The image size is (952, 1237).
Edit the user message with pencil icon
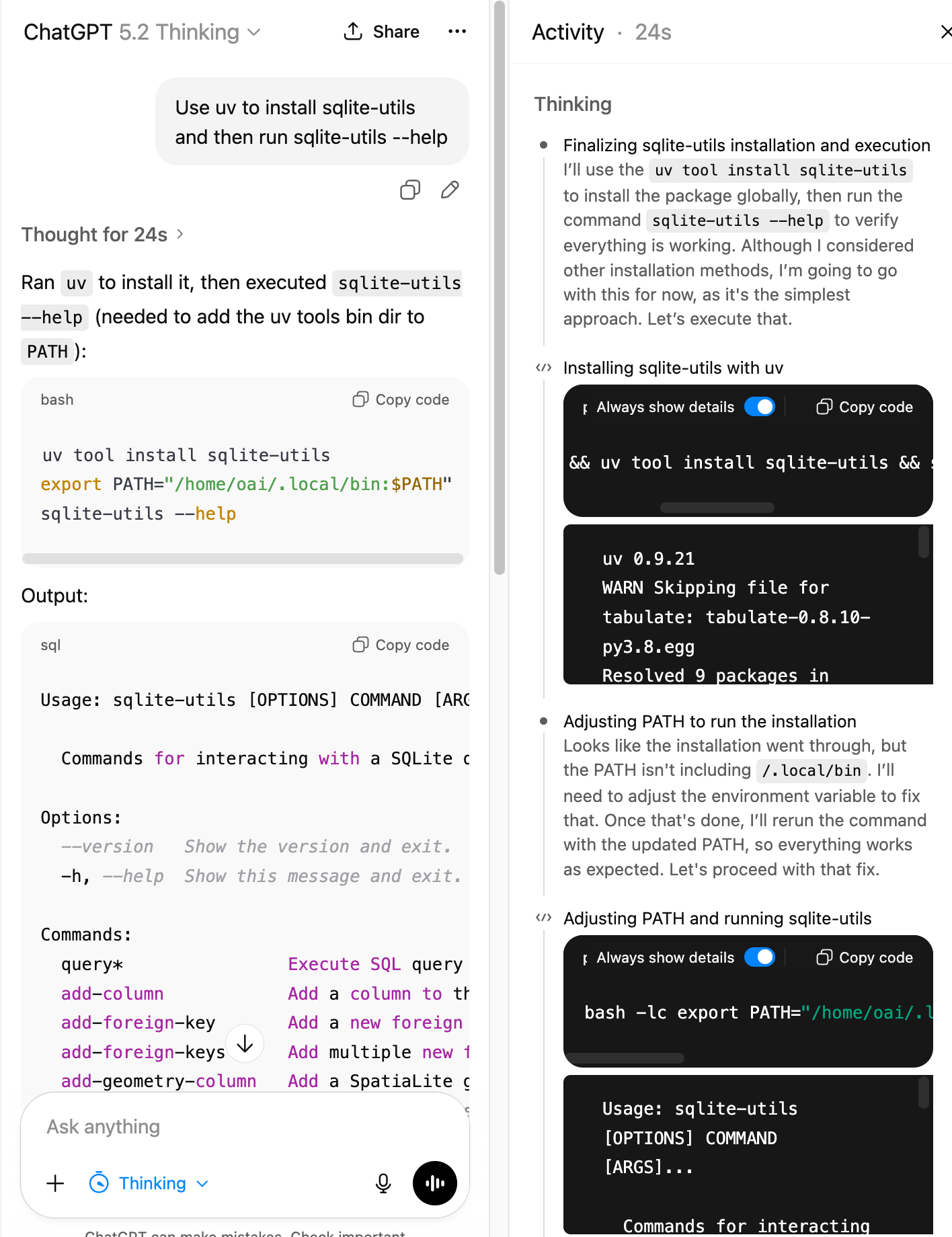pos(450,190)
